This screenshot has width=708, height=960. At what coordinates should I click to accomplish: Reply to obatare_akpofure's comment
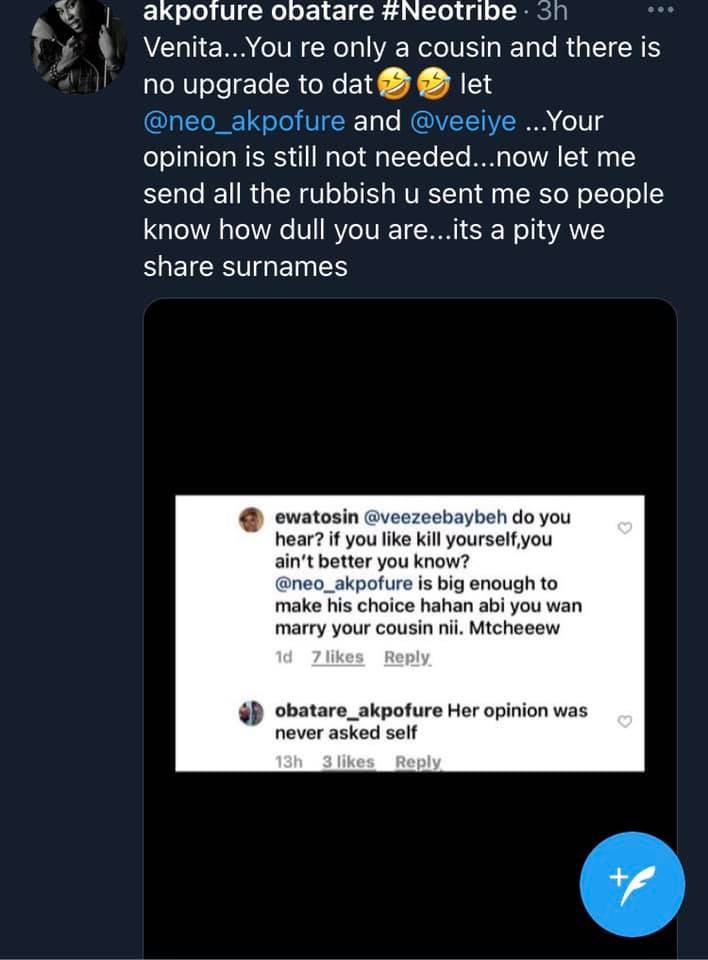click(x=418, y=762)
